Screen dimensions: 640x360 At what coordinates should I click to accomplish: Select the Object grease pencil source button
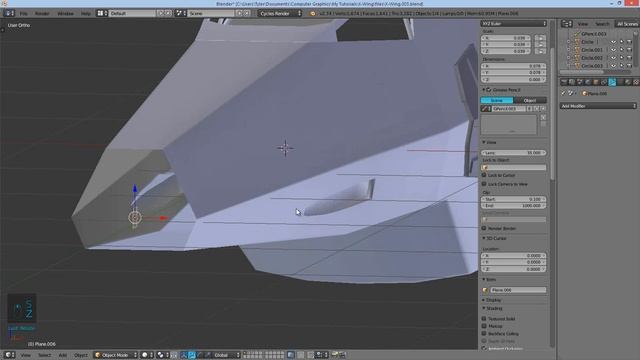coord(530,100)
